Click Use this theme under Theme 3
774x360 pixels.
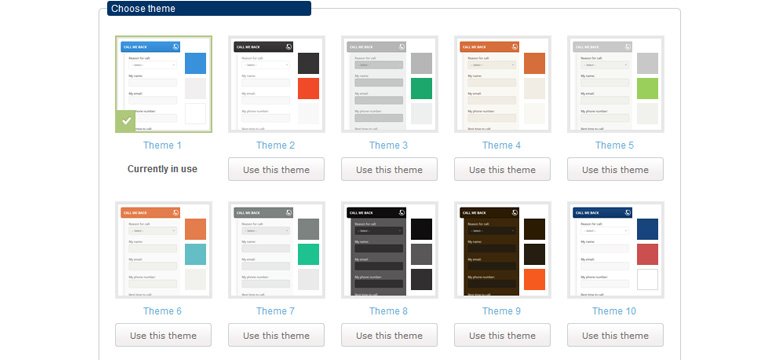[389, 169]
